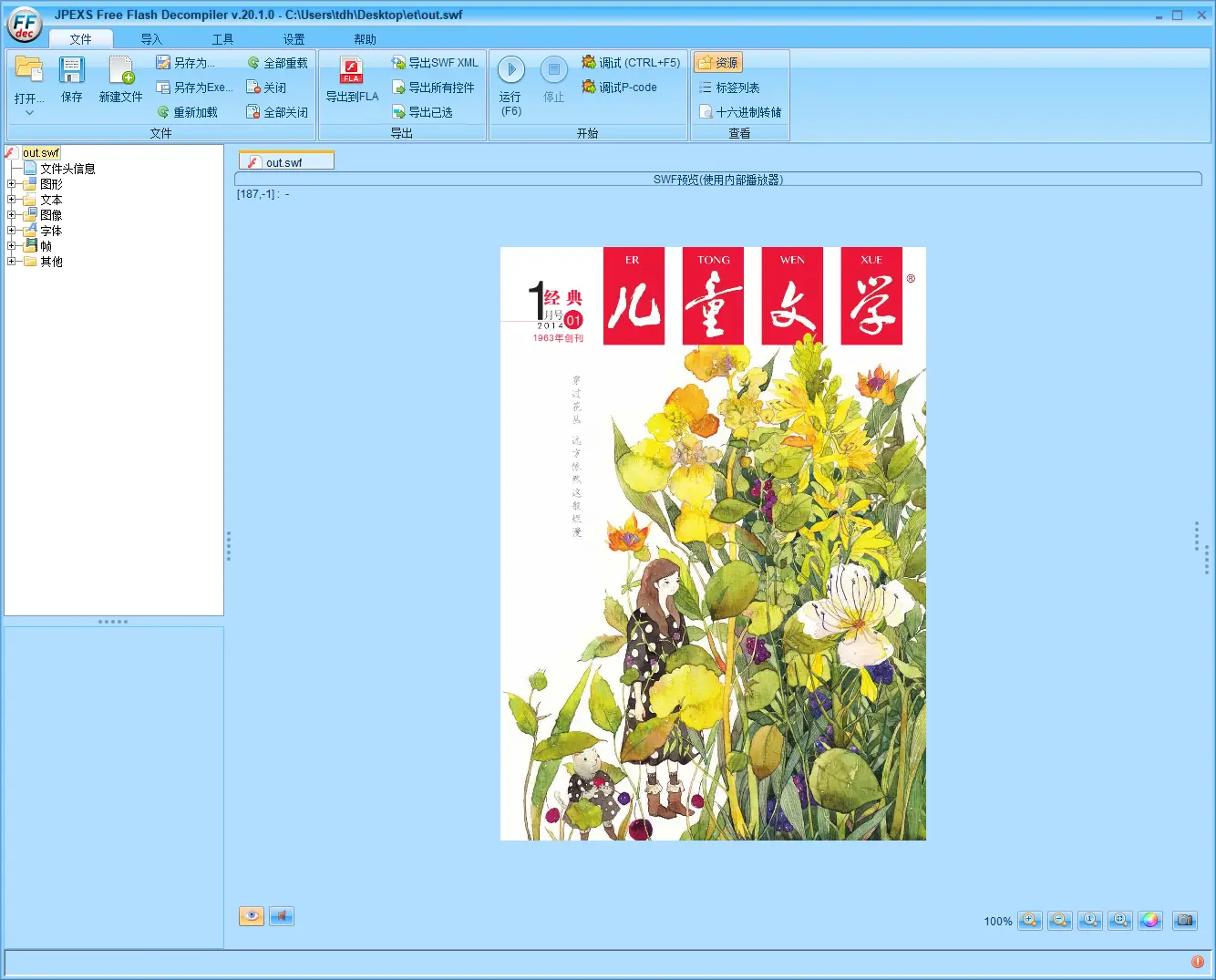Screen dimensions: 1216x980
Task: Click the zoom in magnifier button
Action: click(x=1030, y=921)
